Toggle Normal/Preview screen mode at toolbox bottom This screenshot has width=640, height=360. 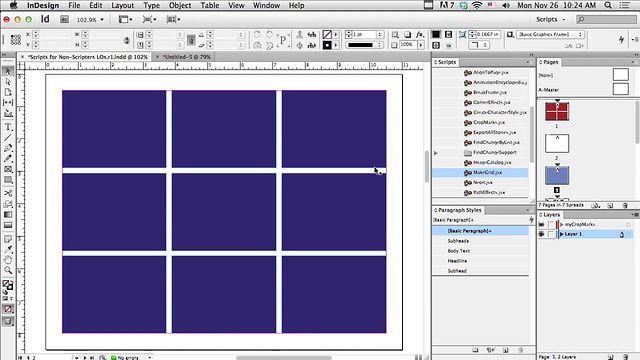[x=8, y=321]
